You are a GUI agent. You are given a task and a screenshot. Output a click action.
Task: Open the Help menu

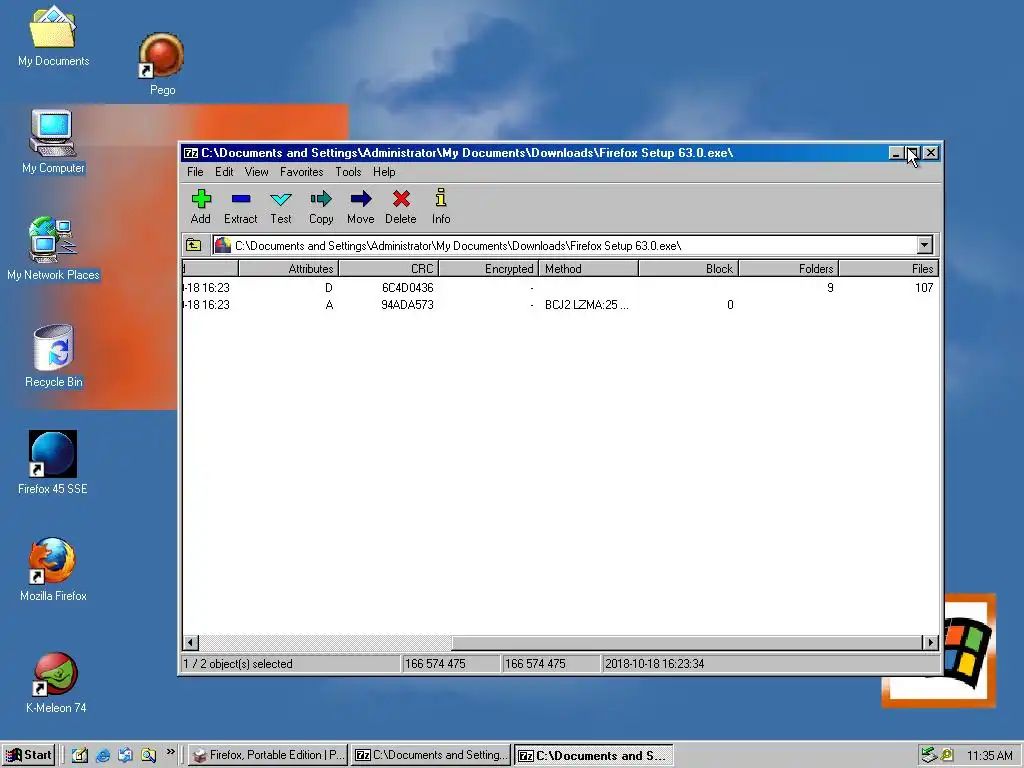tap(384, 172)
